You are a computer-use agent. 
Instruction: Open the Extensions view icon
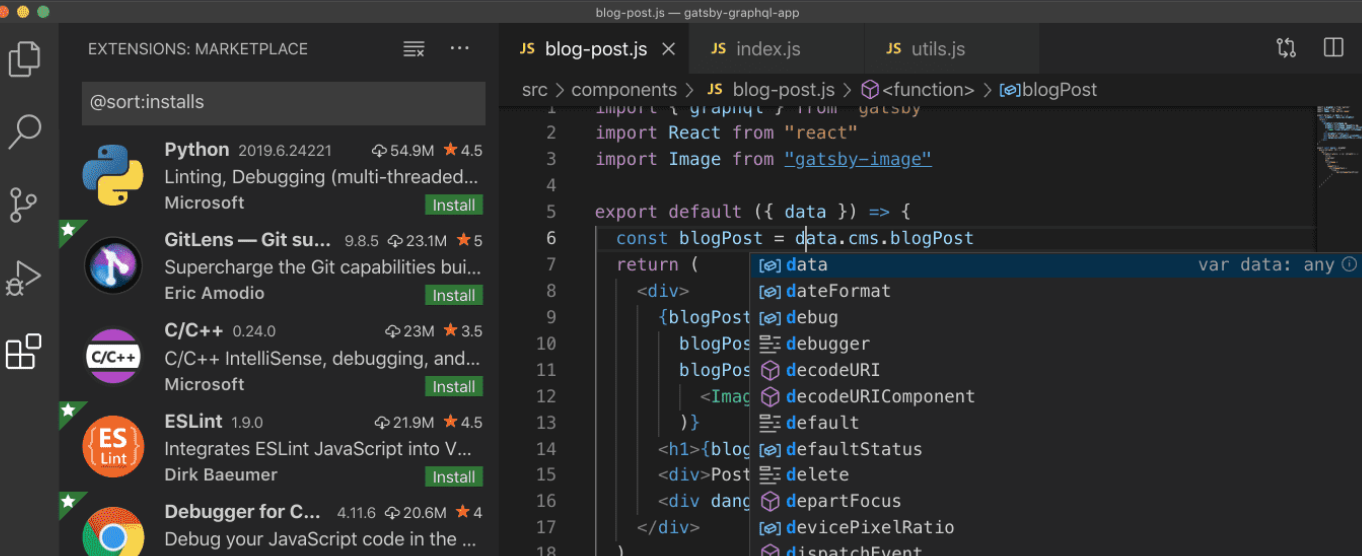pos(25,351)
